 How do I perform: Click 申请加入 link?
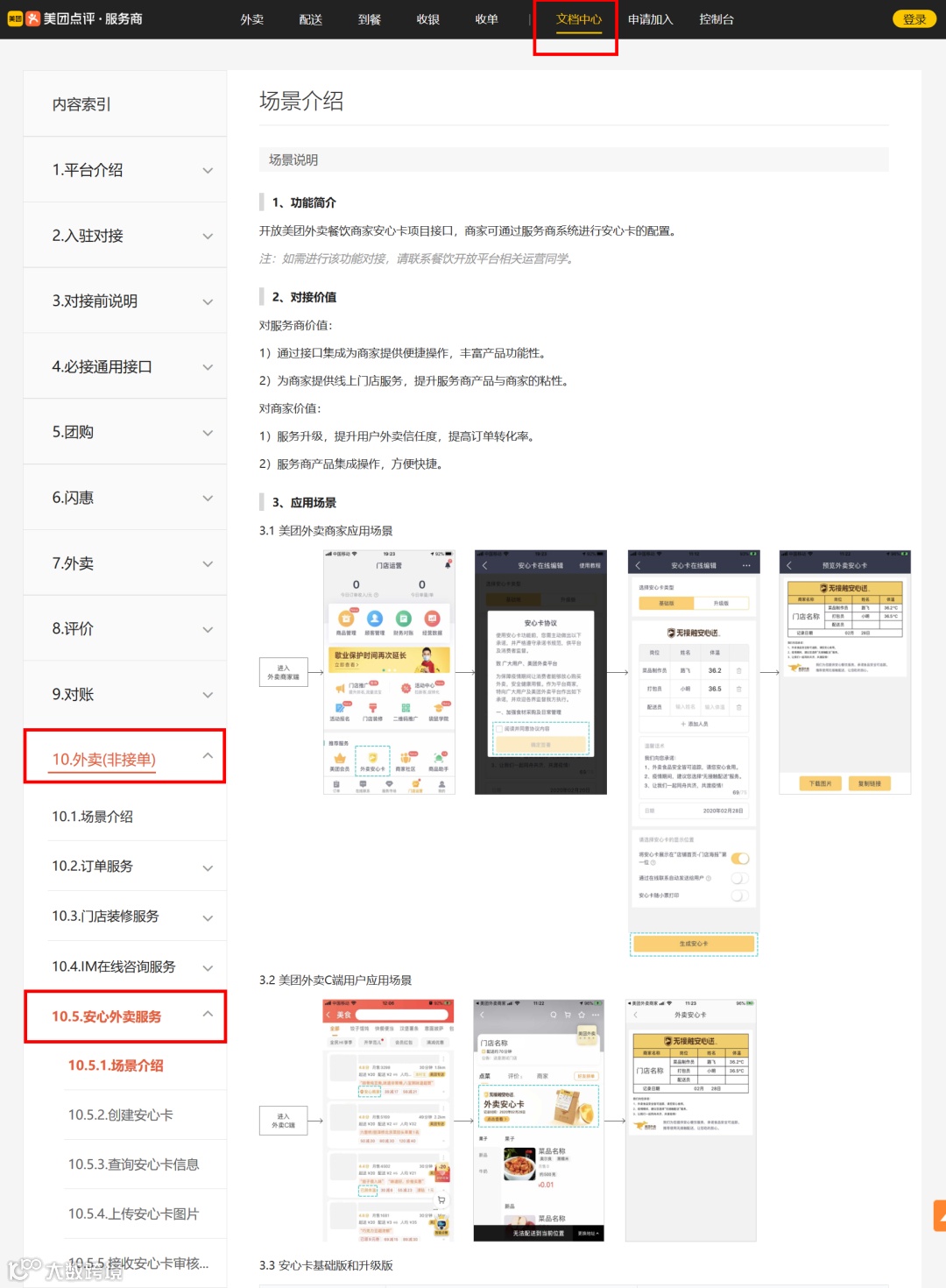(651, 19)
